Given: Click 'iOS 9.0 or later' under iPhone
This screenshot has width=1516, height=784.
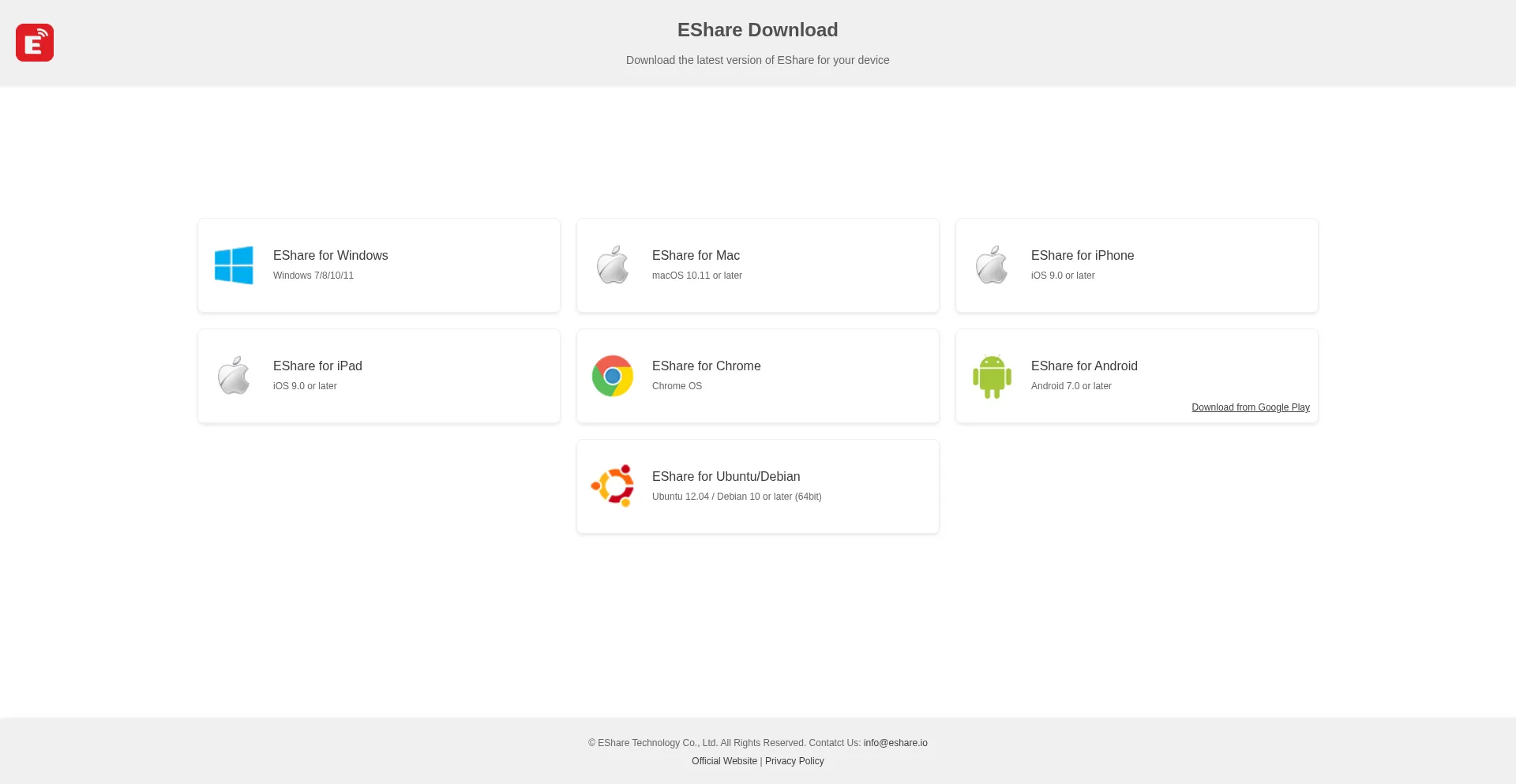Looking at the screenshot, I should 1063,276.
